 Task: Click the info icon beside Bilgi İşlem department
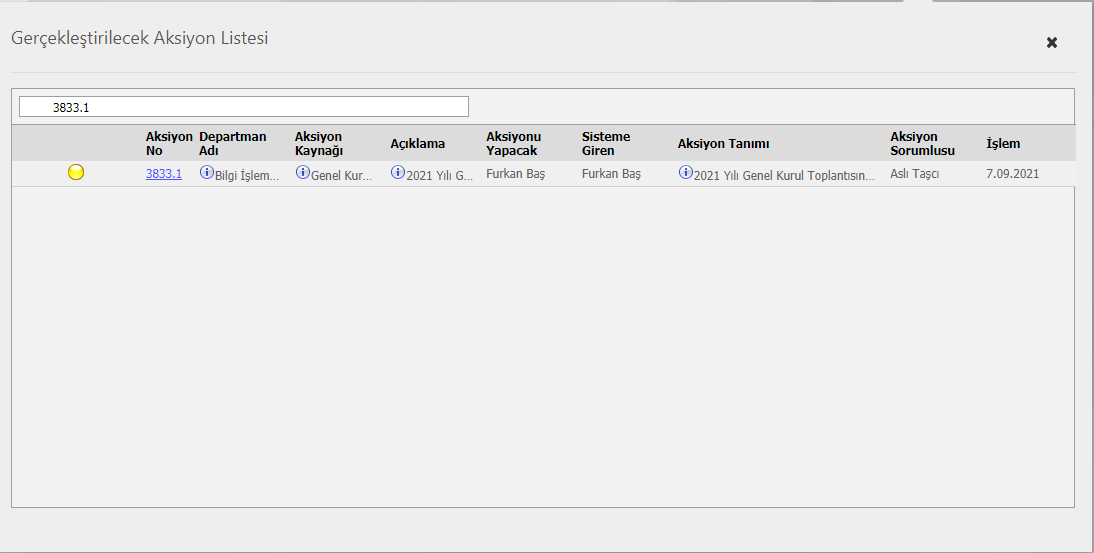(207, 173)
